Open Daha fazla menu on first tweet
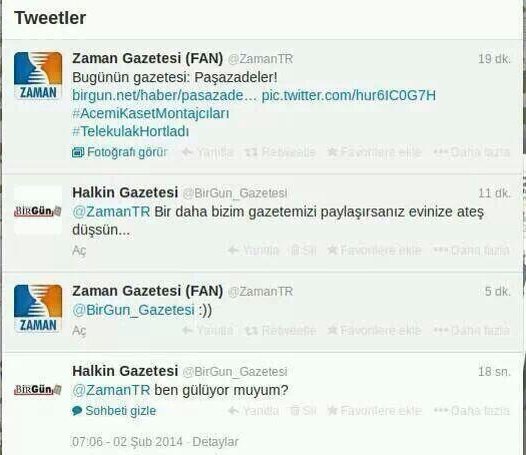This screenshot has width=526, height=455. 471,152
